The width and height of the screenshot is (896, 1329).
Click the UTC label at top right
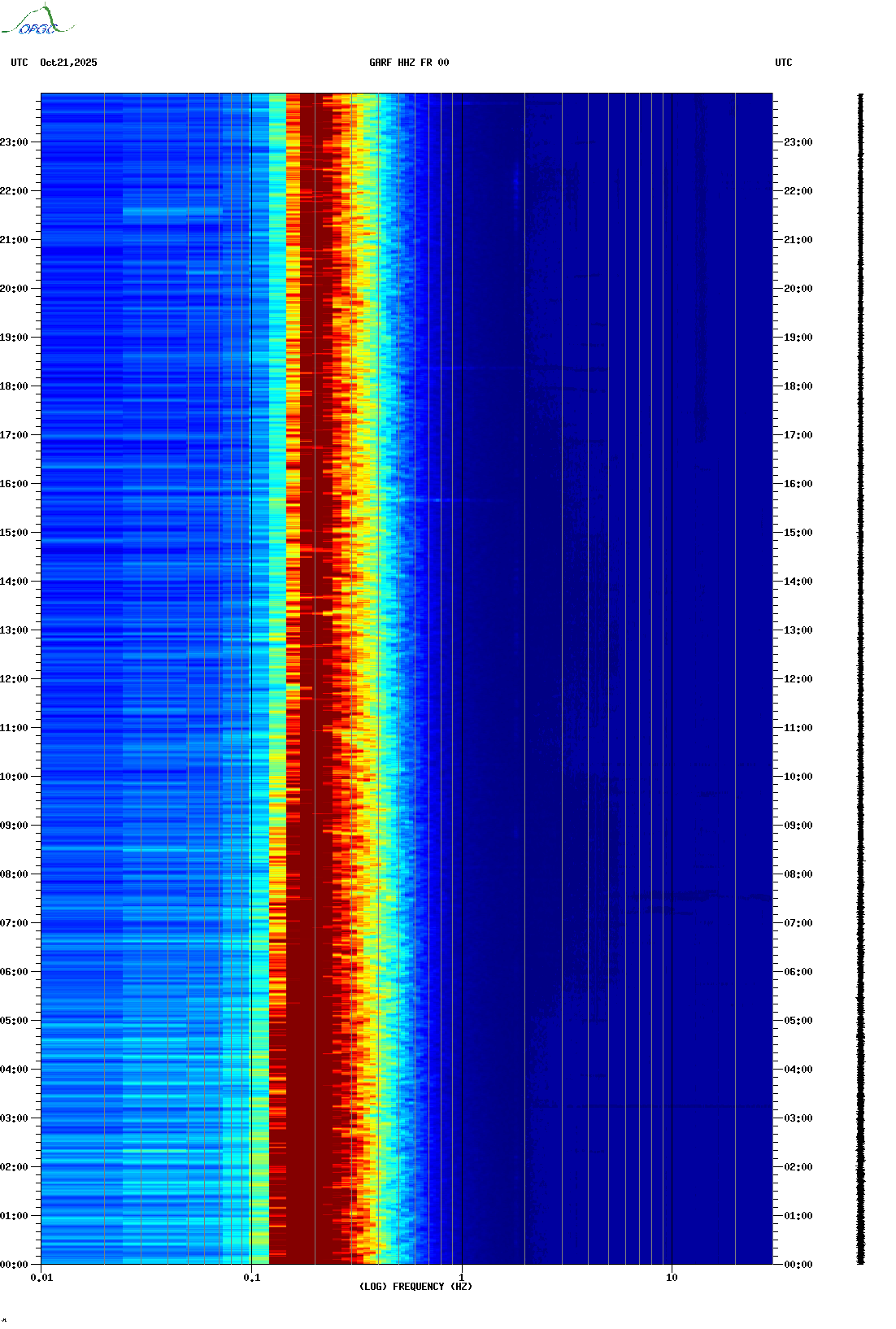tap(783, 63)
